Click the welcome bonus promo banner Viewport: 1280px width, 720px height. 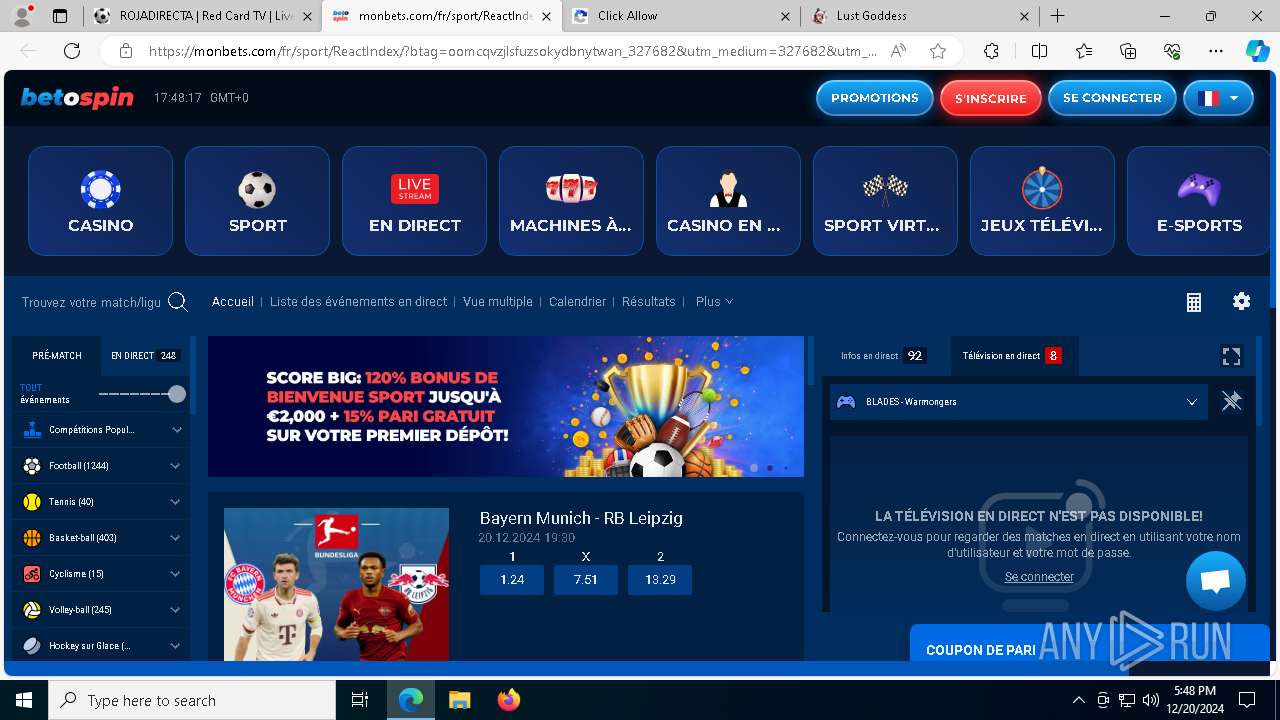tap(506, 406)
